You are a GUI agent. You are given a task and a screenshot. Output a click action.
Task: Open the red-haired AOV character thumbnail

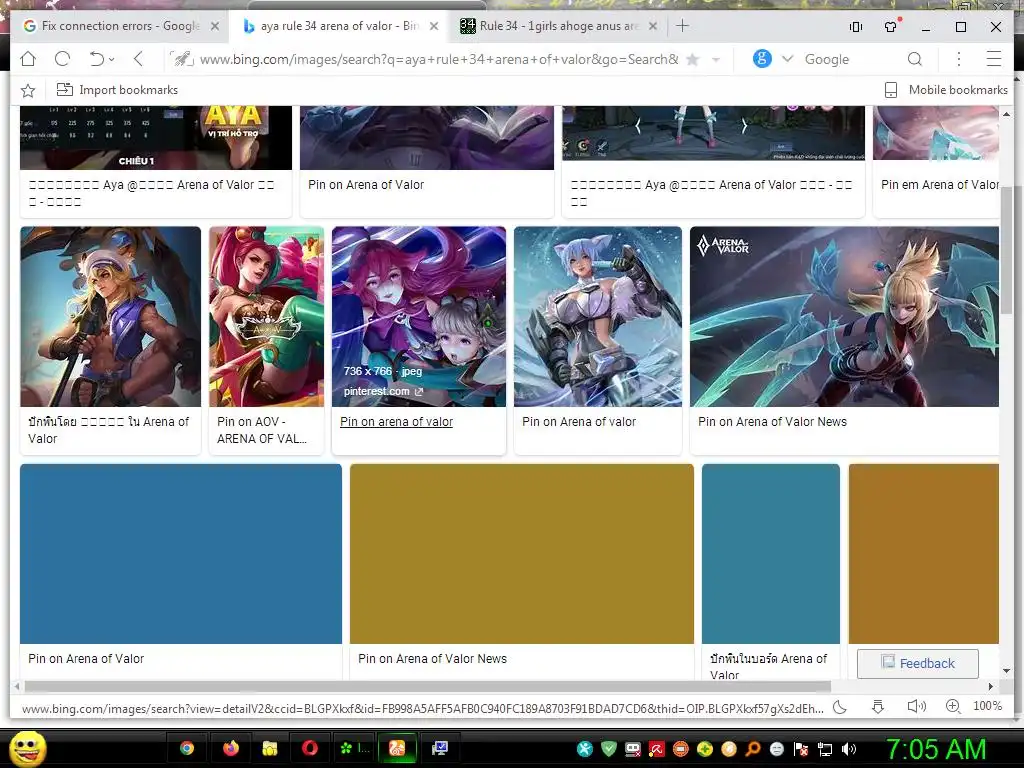[x=266, y=317]
